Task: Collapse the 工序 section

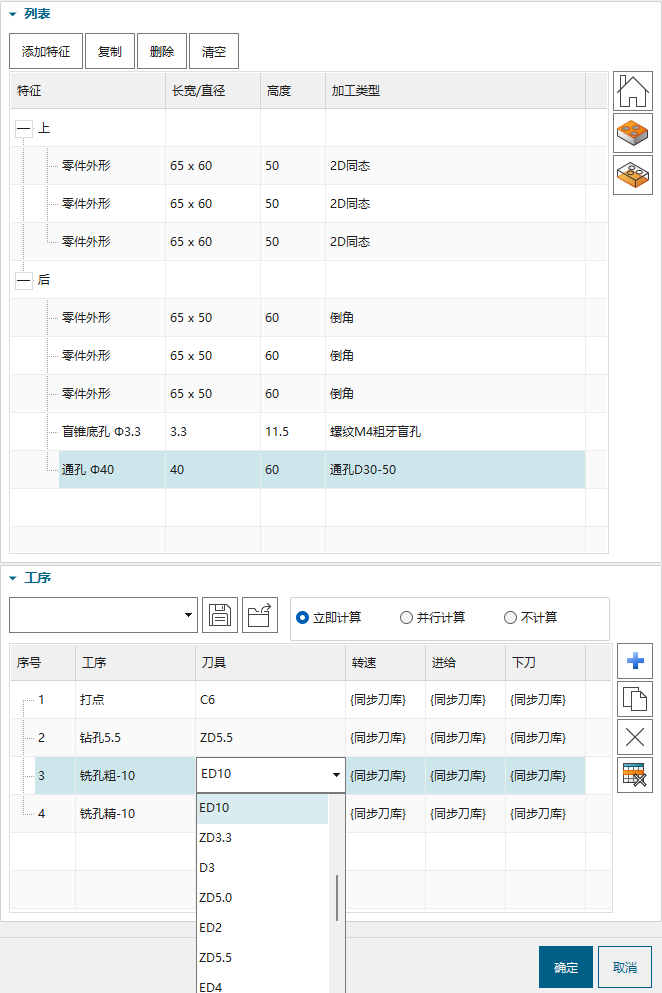Action: click(x=13, y=578)
